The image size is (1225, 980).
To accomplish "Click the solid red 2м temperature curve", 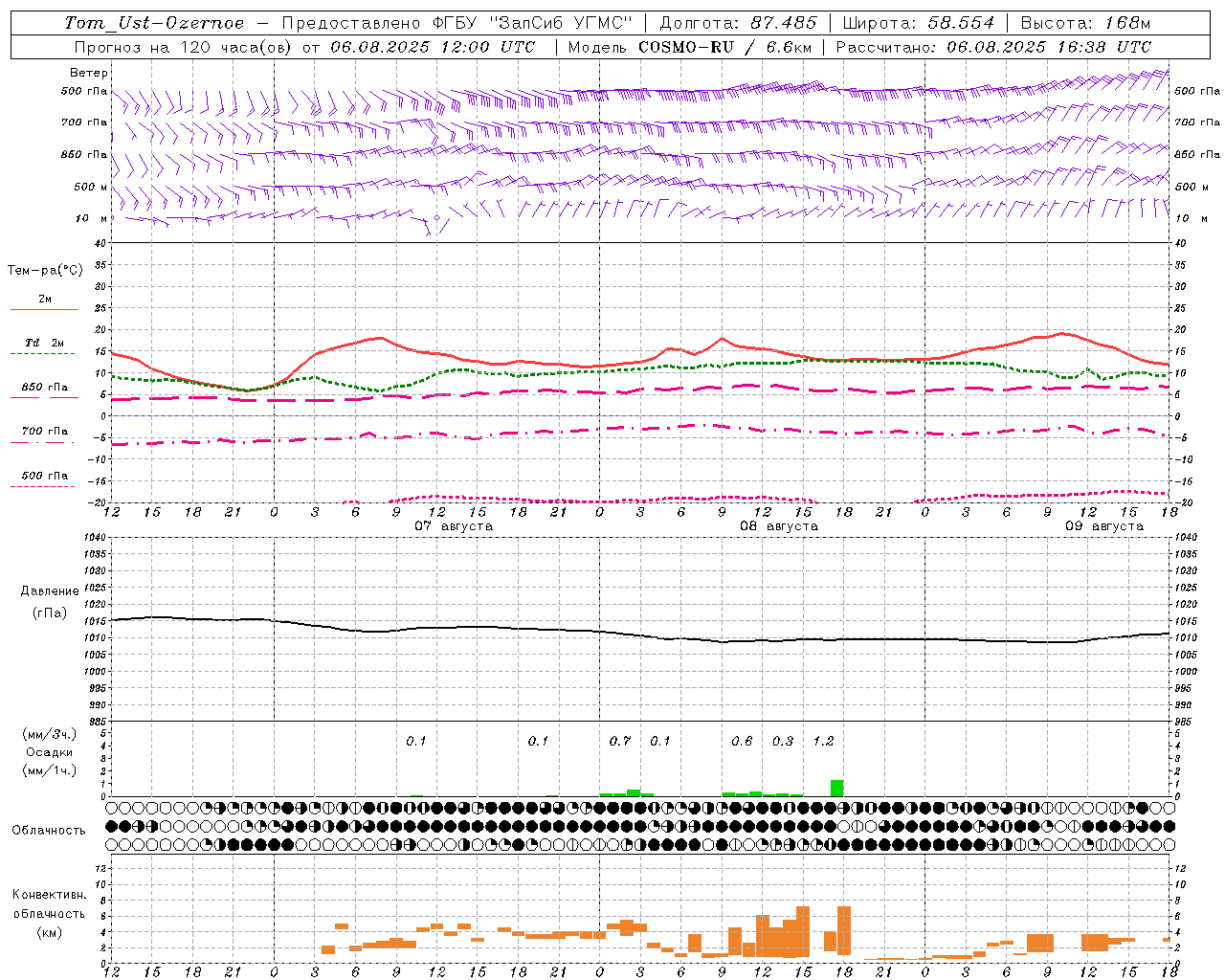I will 639,361.
